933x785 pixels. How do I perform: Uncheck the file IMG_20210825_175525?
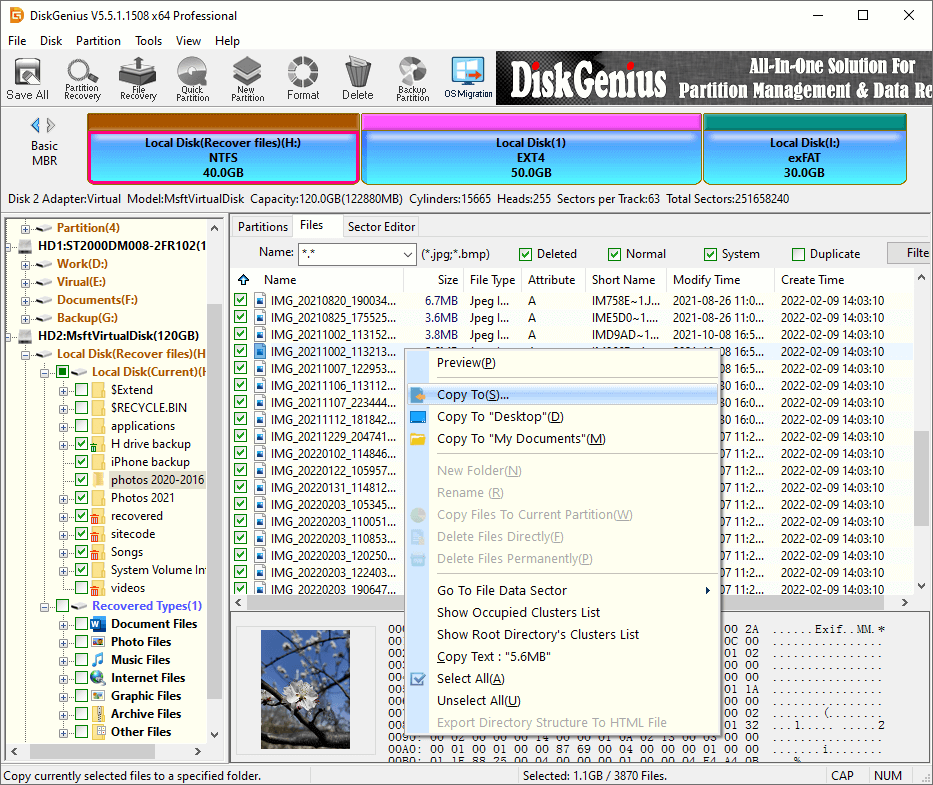[x=241, y=317]
